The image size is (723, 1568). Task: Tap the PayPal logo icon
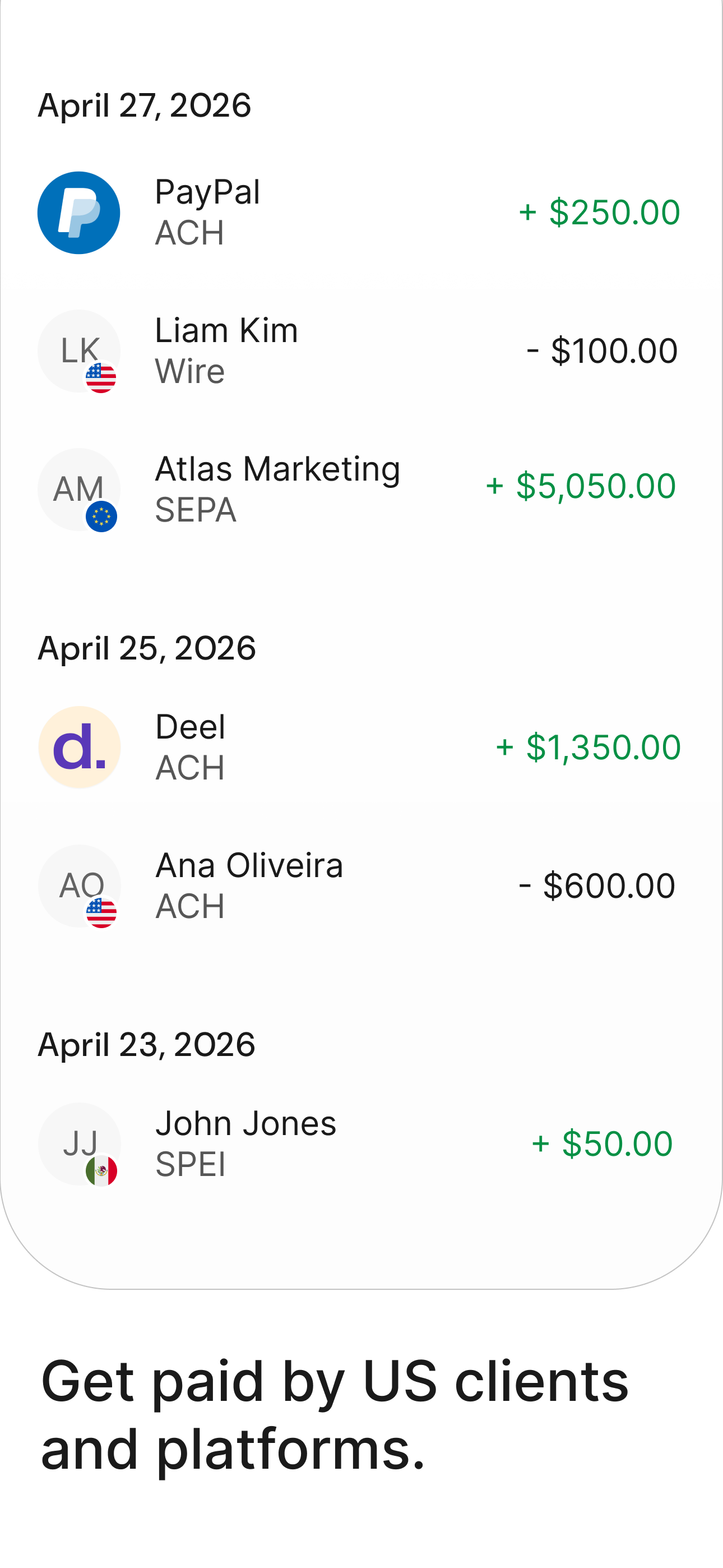click(79, 213)
